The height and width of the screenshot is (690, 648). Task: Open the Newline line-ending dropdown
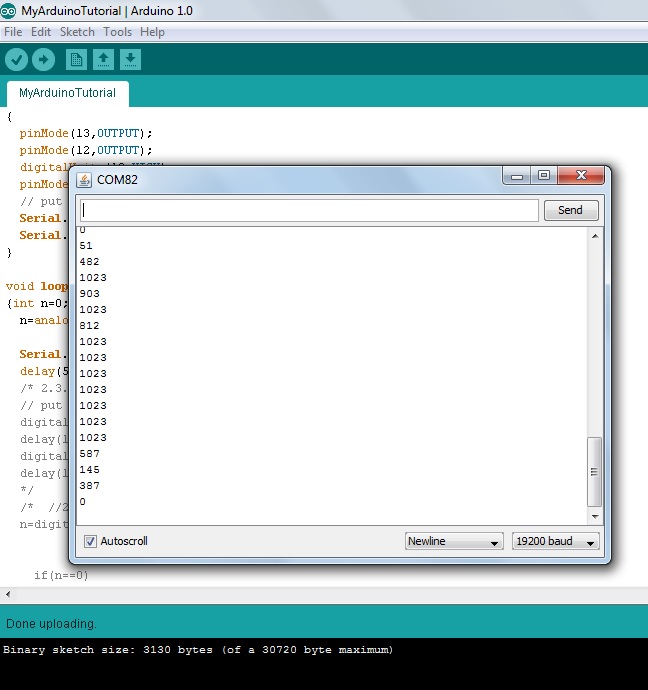454,541
